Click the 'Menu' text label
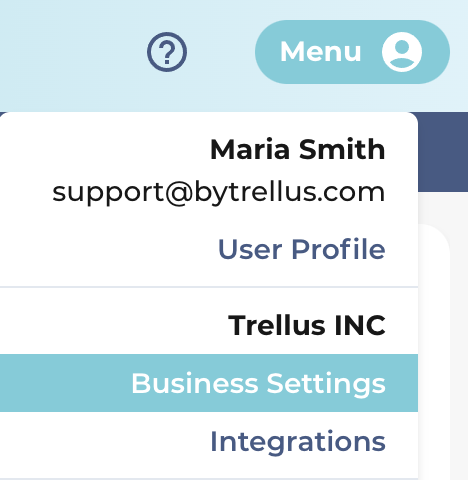Viewport: 468px width, 480px height. point(321,52)
